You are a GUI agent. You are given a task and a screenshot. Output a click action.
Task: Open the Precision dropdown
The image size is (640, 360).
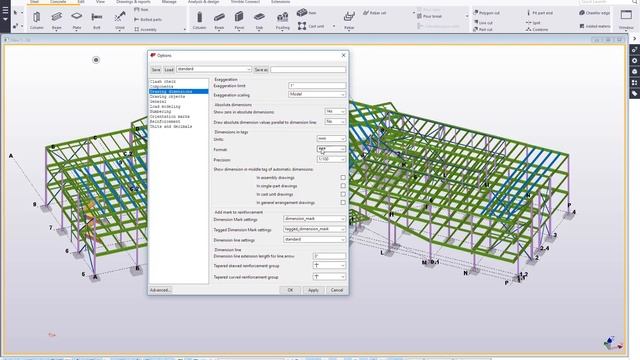[x=331, y=159]
